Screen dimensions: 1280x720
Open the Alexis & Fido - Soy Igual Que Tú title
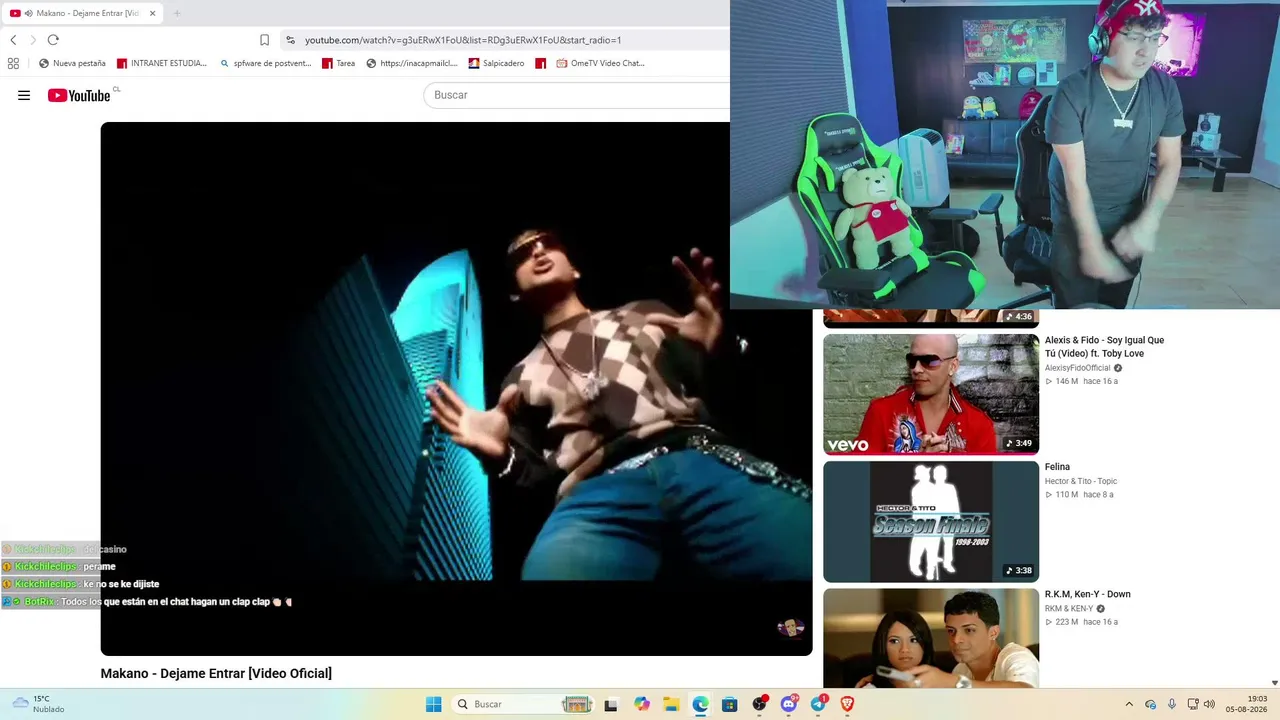(1104, 347)
